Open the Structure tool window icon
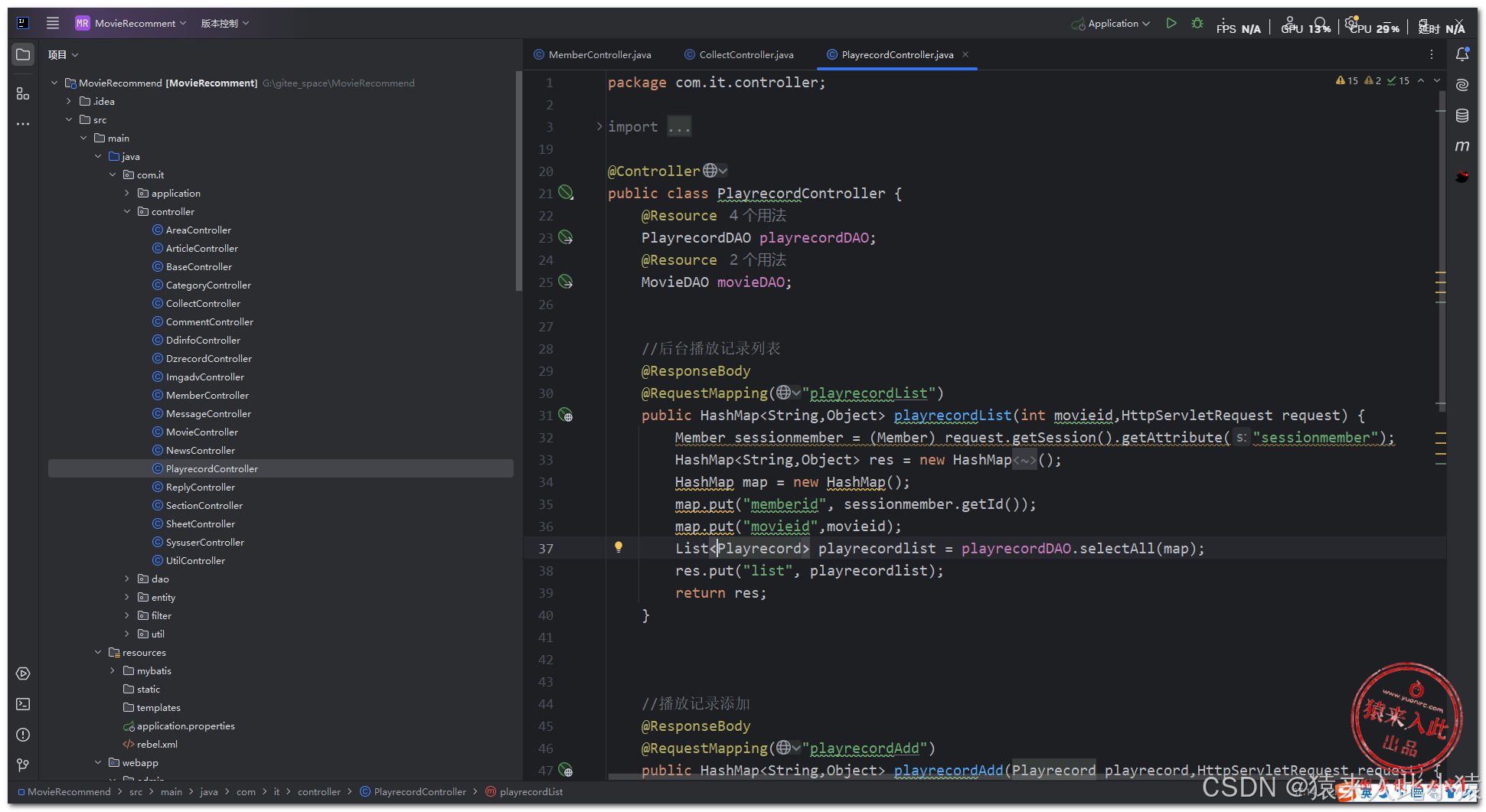Image resolution: width=1486 pixels, height=812 pixels. pyautogui.click(x=23, y=93)
